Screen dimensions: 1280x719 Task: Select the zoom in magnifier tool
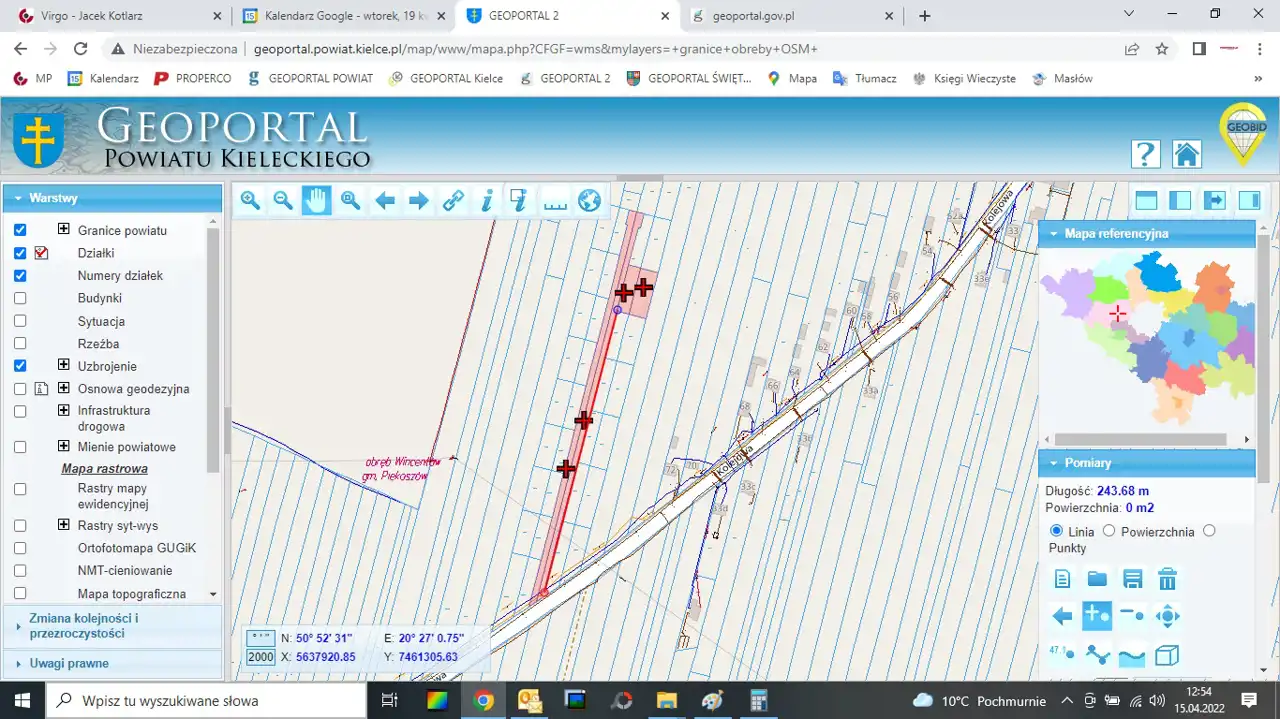coord(250,201)
